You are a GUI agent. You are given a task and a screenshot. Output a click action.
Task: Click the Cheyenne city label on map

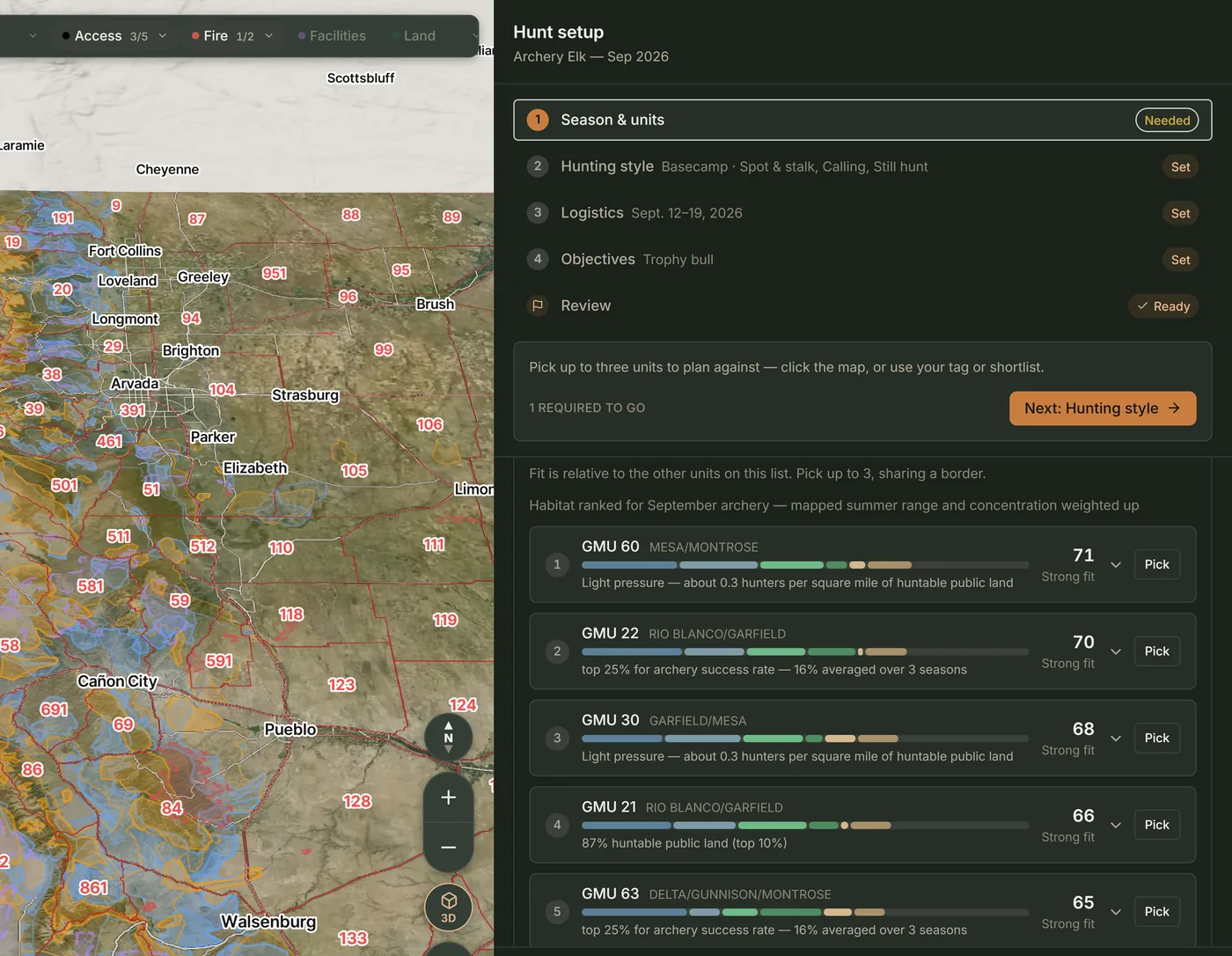click(x=167, y=170)
